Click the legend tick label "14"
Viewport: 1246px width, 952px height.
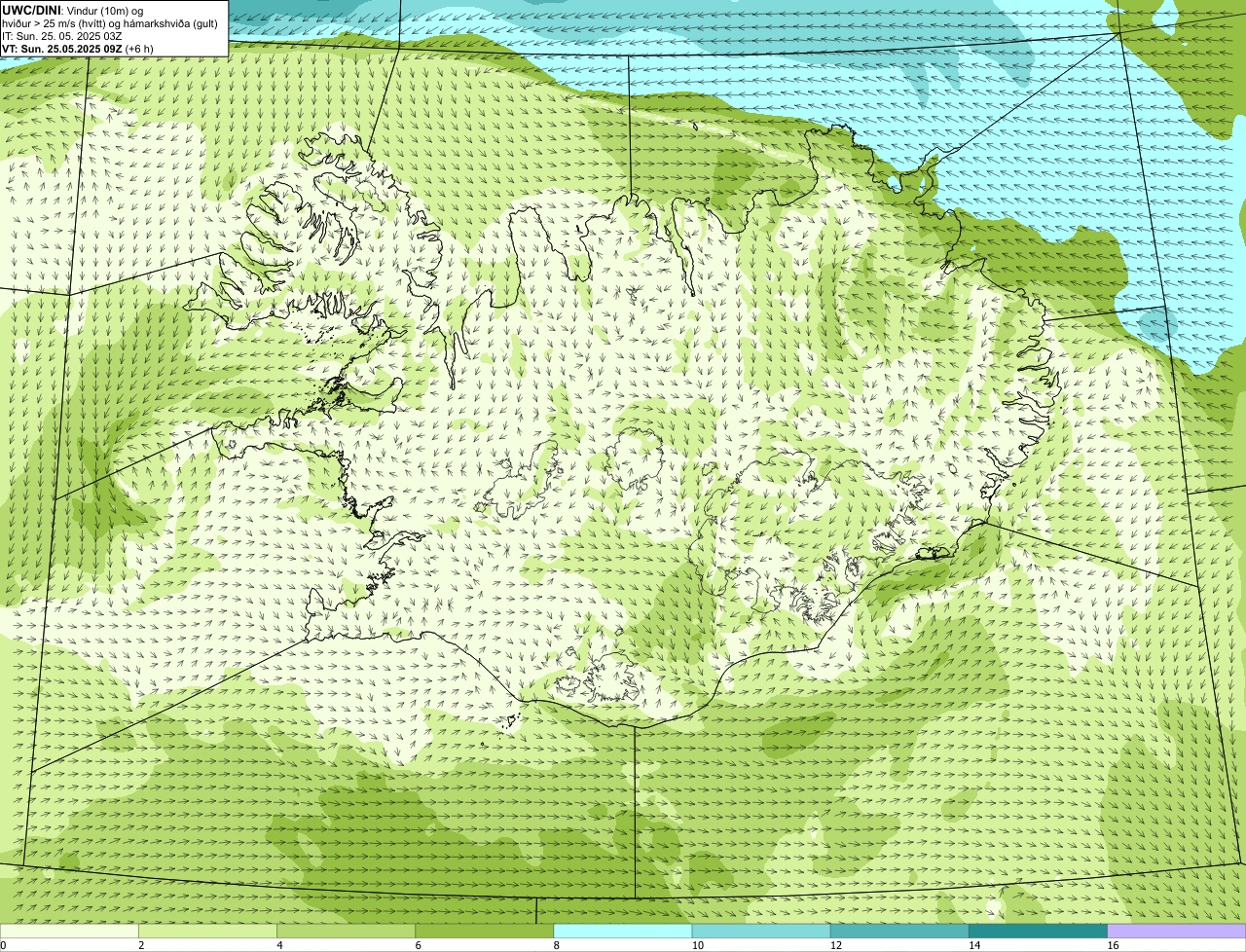click(x=974, y=945)
